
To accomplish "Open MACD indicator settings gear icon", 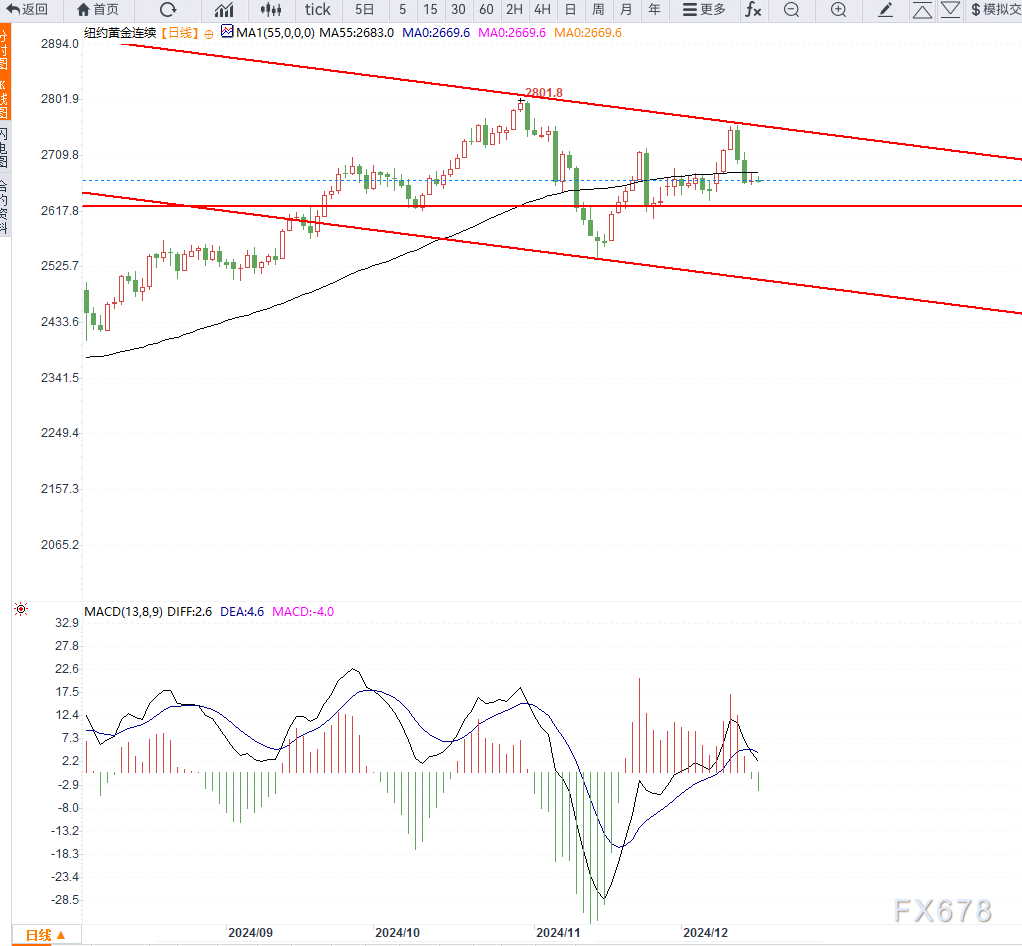I will click(20, 609).
